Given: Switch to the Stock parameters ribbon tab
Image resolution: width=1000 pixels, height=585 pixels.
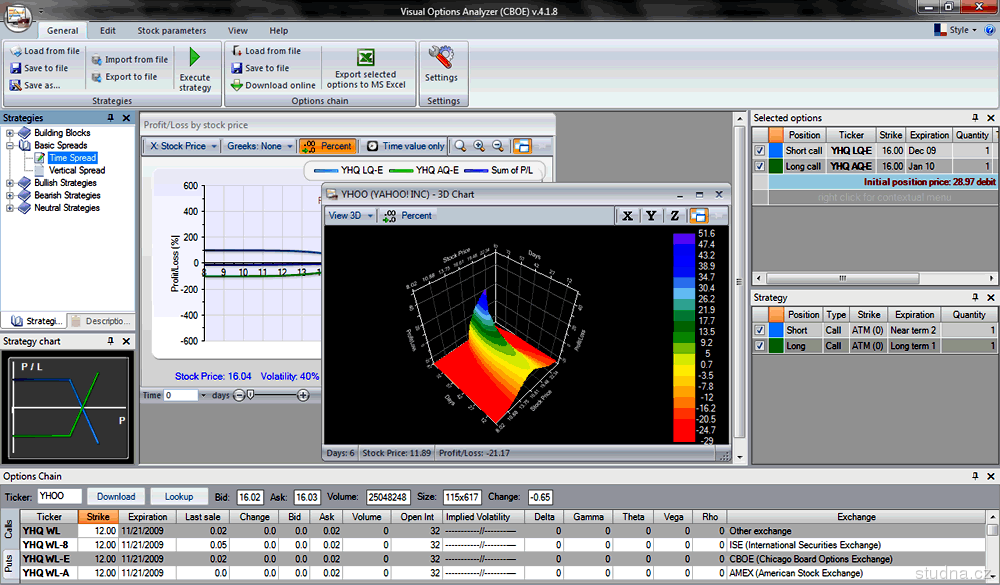Looking at the screenshot, I should (x=171, y=31).
